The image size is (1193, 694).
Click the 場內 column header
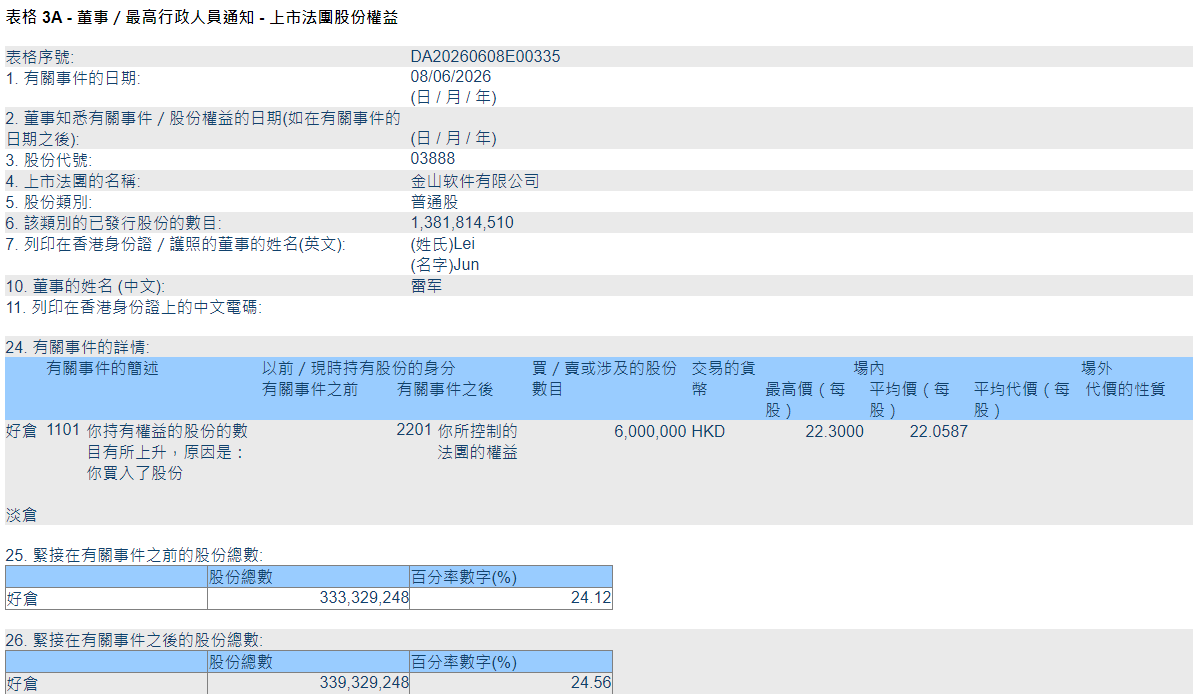(868, 368)
